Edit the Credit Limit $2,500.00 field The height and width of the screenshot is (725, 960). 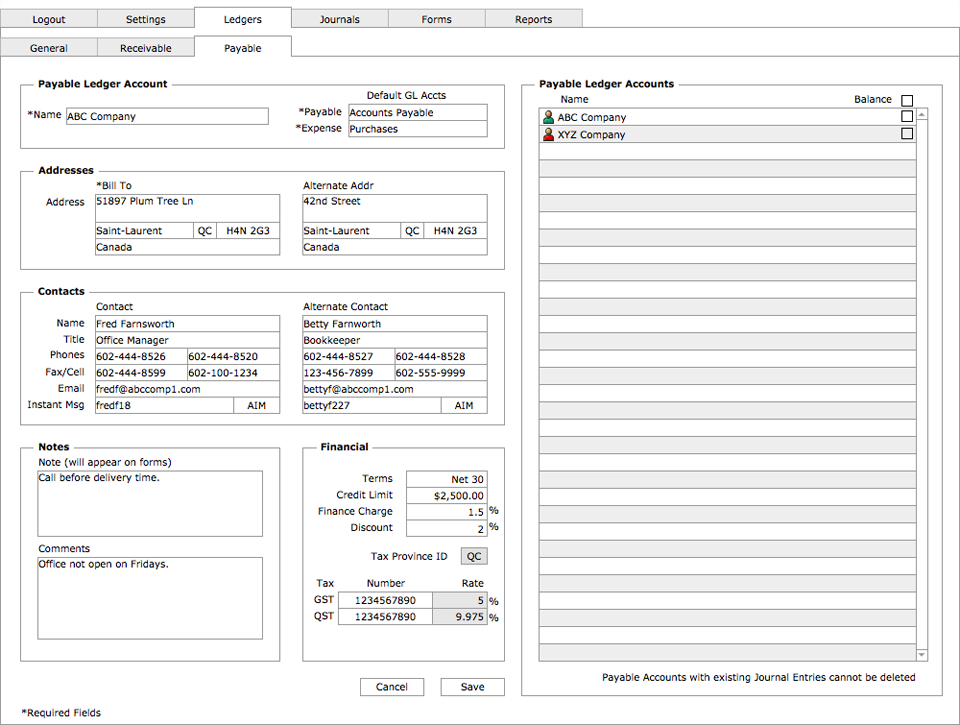pyautogui.click(x=447, y=496)
